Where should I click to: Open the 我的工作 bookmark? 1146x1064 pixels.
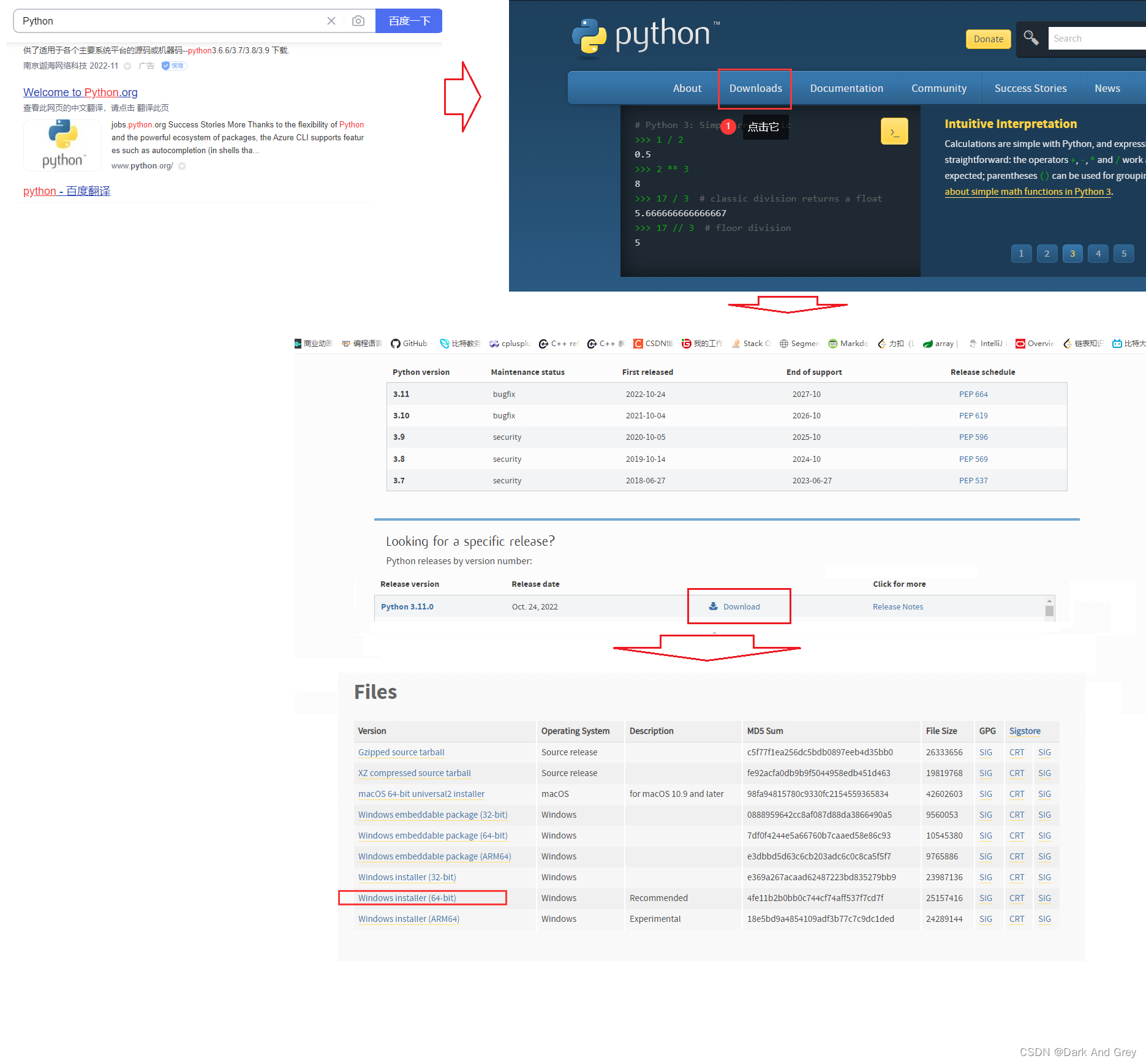click(x=703, y=344)
